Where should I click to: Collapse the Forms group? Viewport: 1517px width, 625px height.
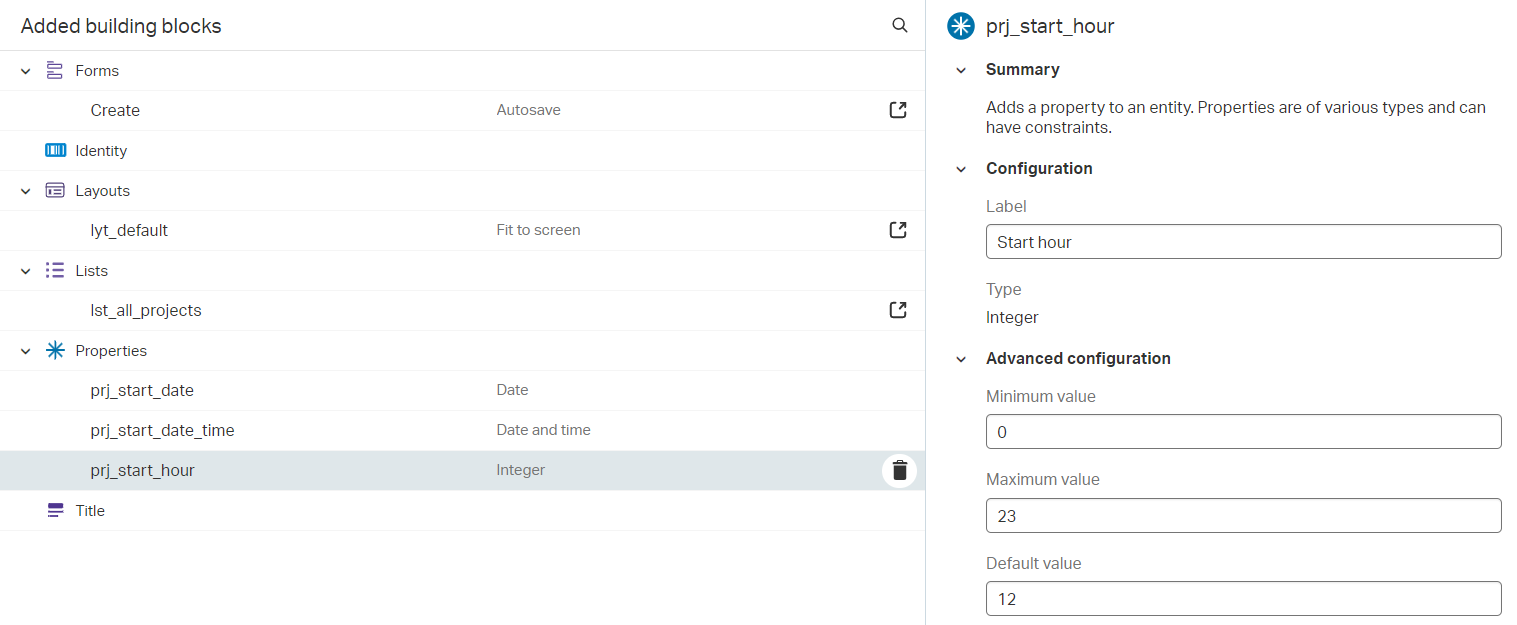pos(26,71)
